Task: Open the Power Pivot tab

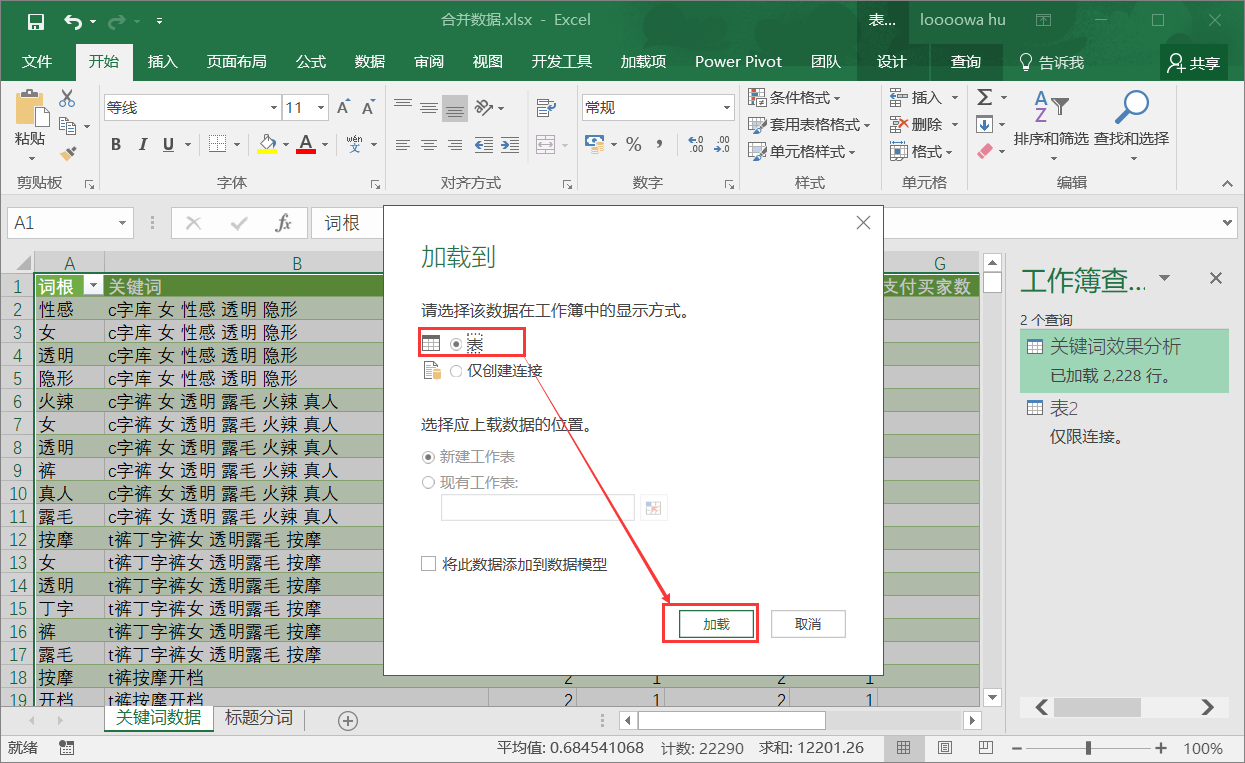Action: pos(739,62)
